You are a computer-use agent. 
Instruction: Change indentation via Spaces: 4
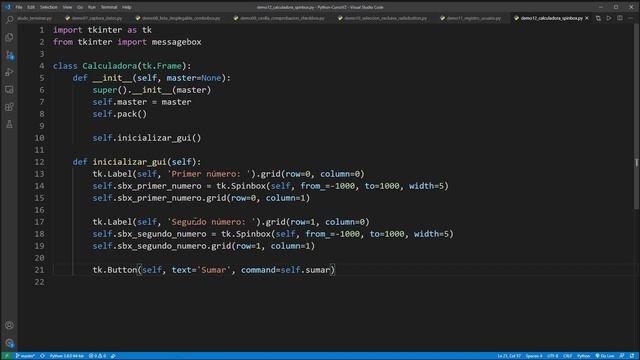(534, 356)
